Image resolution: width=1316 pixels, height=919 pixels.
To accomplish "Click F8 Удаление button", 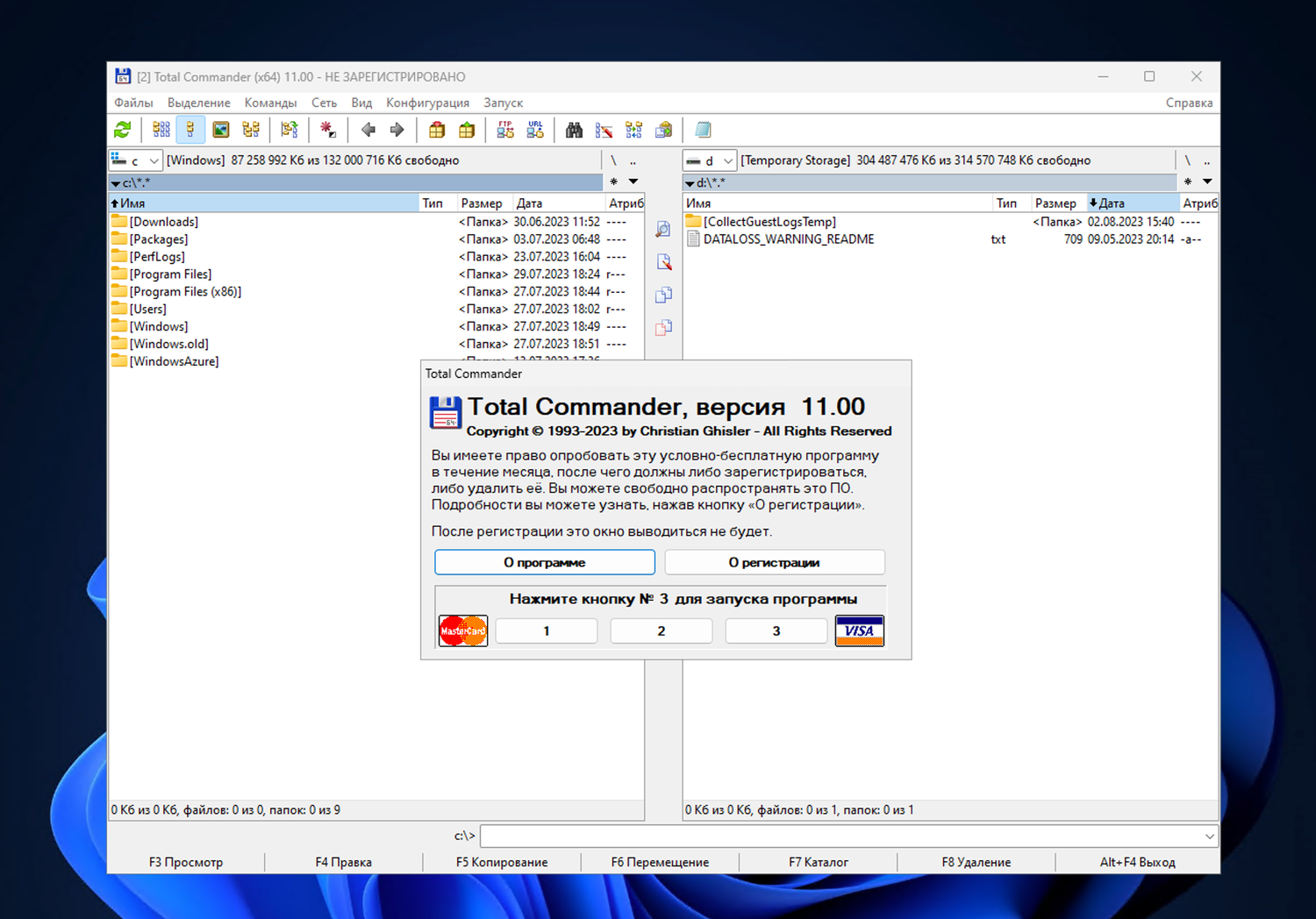I will [976, 862].
